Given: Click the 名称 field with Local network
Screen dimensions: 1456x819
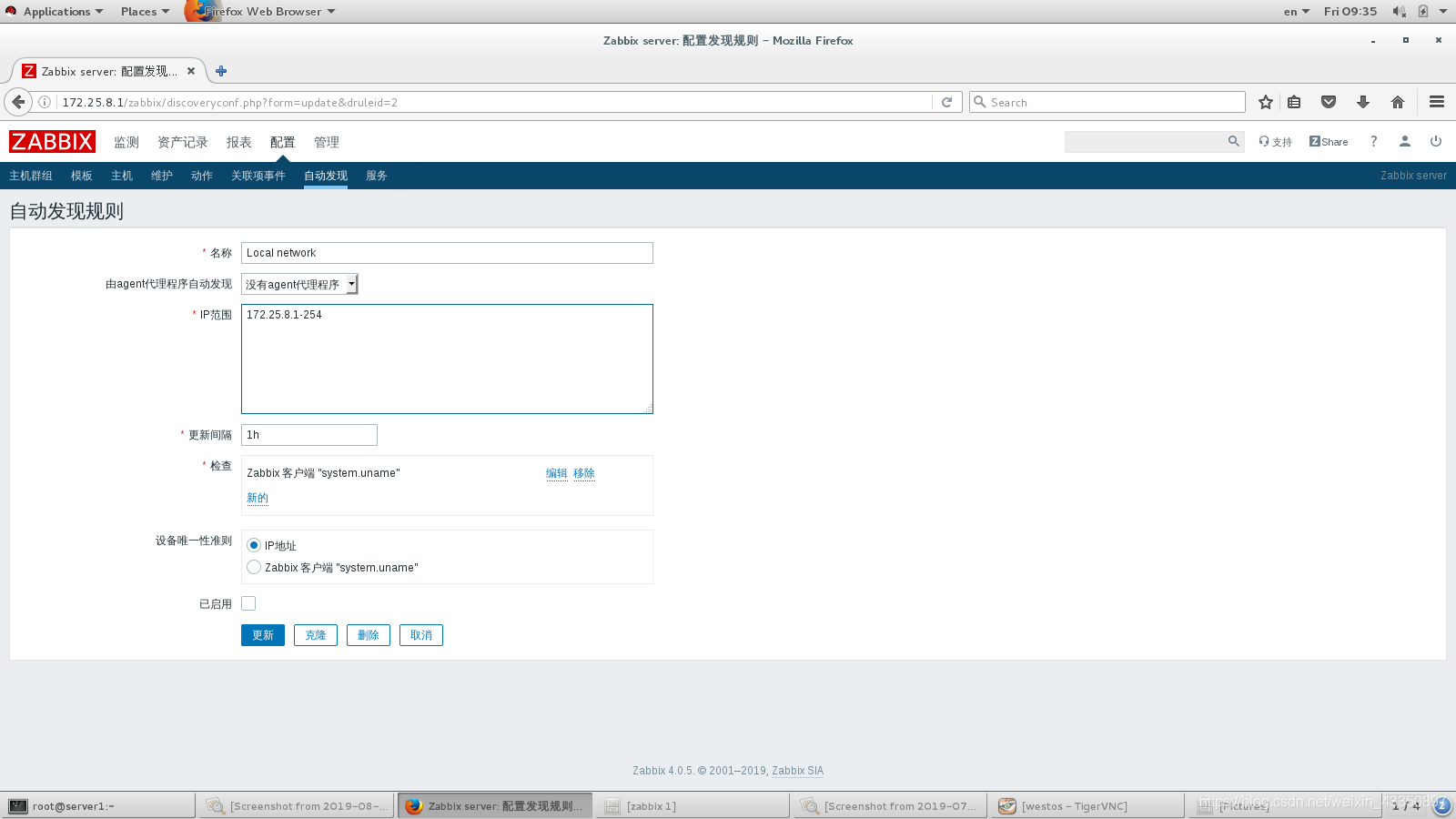Looking at the screenshot, I should tap(447, 253).
